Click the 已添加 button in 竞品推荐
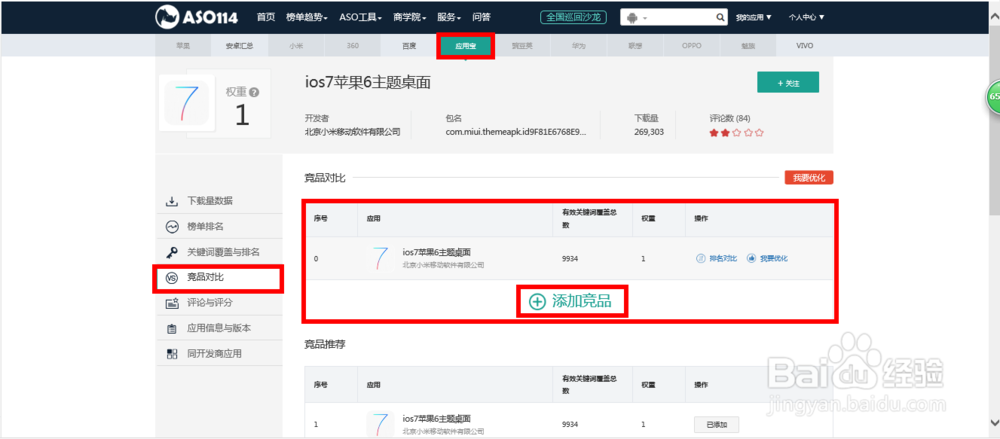This screenshot has height=439, width=1000. tap(716, 424)
